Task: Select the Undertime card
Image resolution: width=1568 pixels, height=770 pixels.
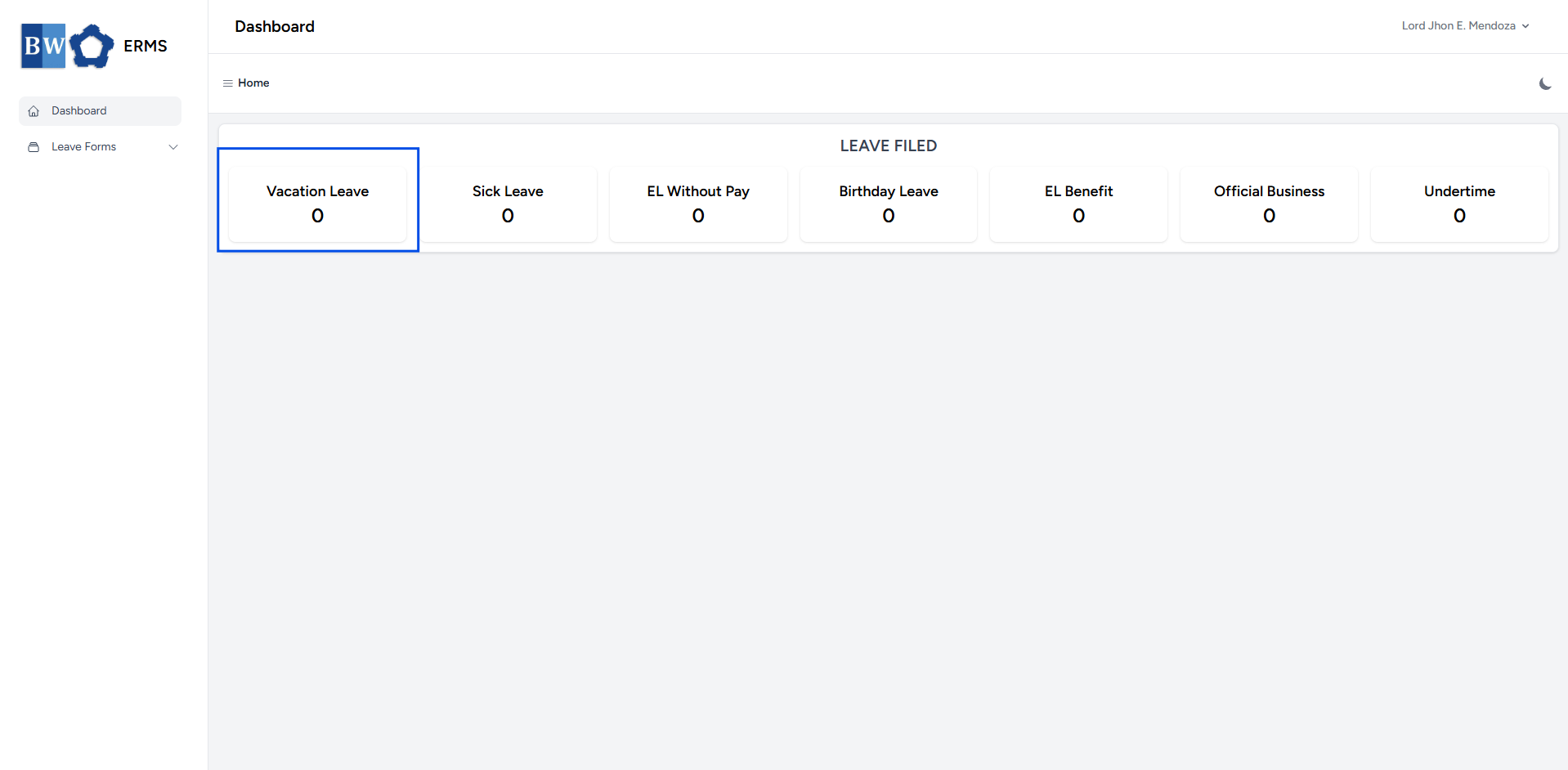Action: [x=1459, y=204]
